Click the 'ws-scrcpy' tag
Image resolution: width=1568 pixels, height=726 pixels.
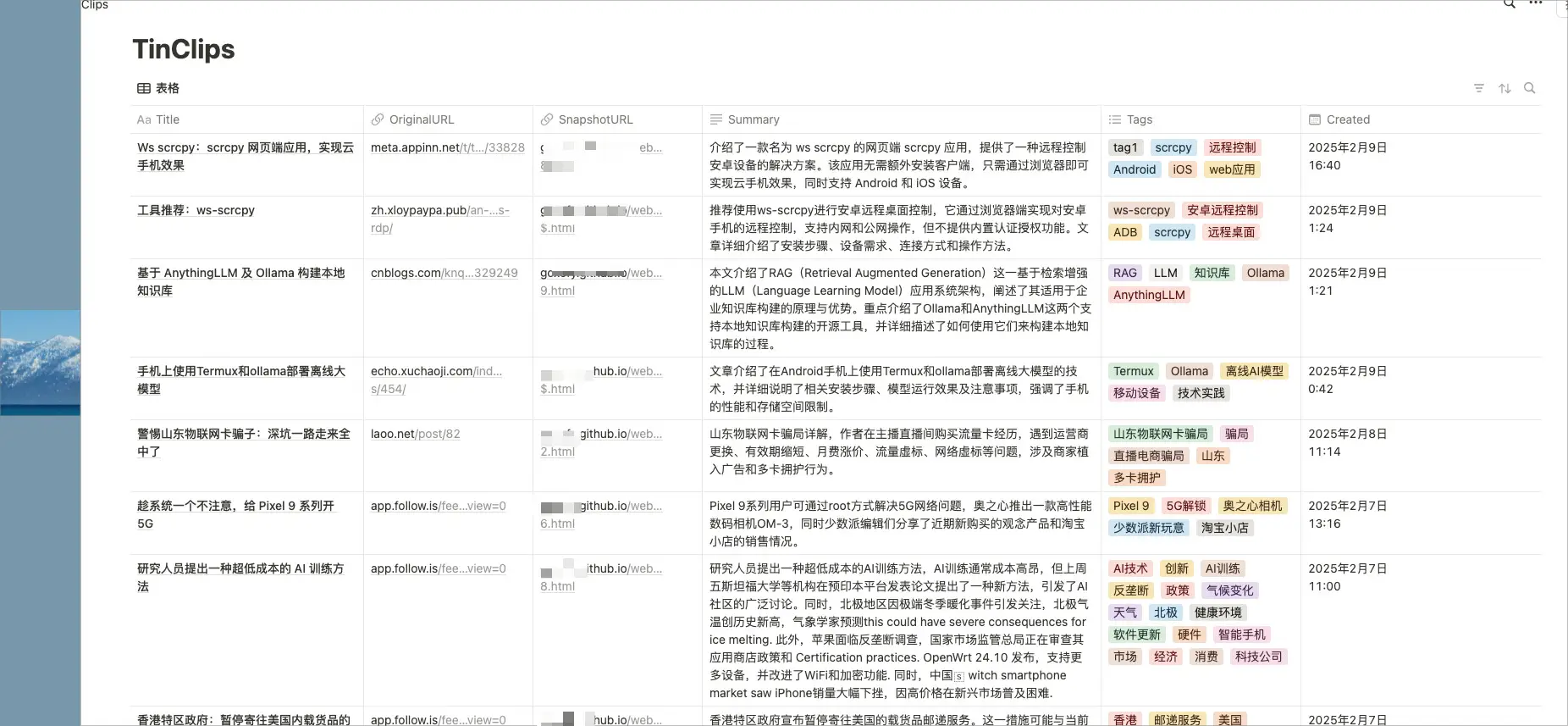(x=1141, y=210)
